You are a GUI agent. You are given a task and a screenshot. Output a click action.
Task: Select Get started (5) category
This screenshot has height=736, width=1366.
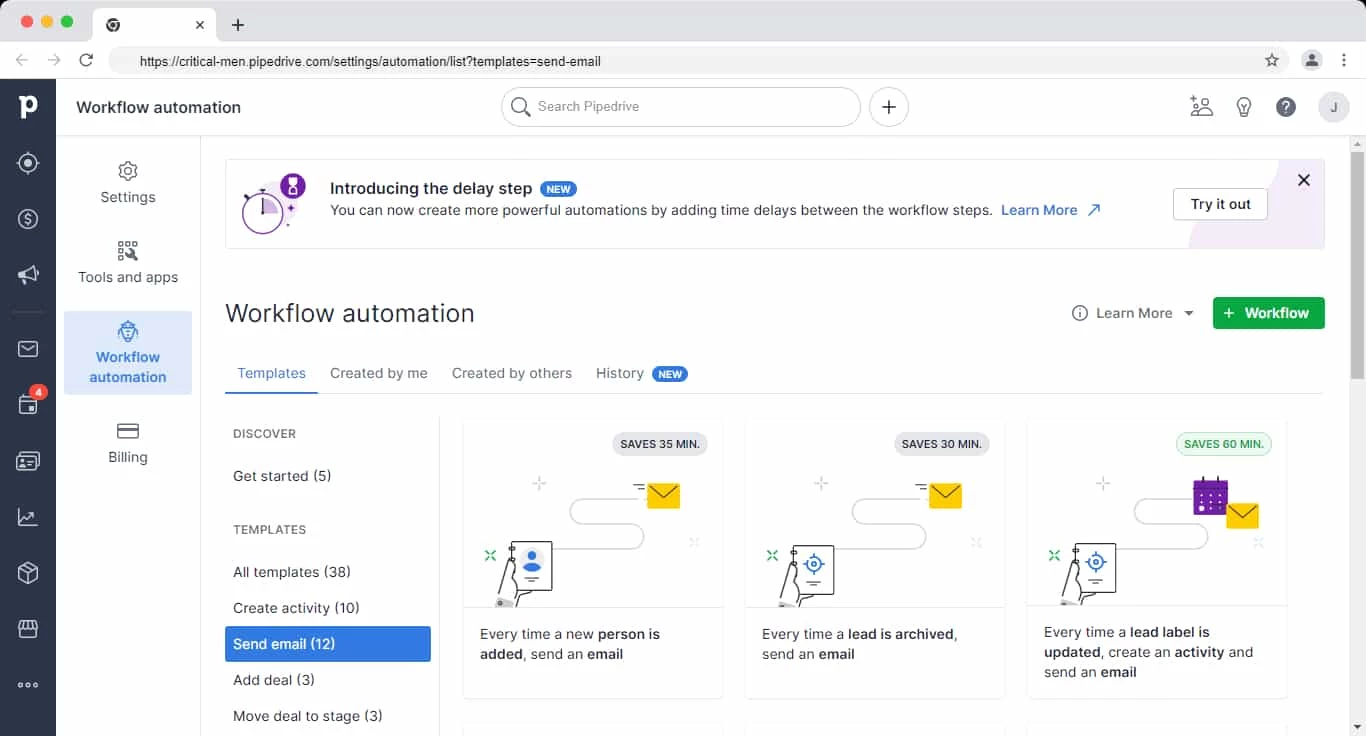[x=328, y=476]
